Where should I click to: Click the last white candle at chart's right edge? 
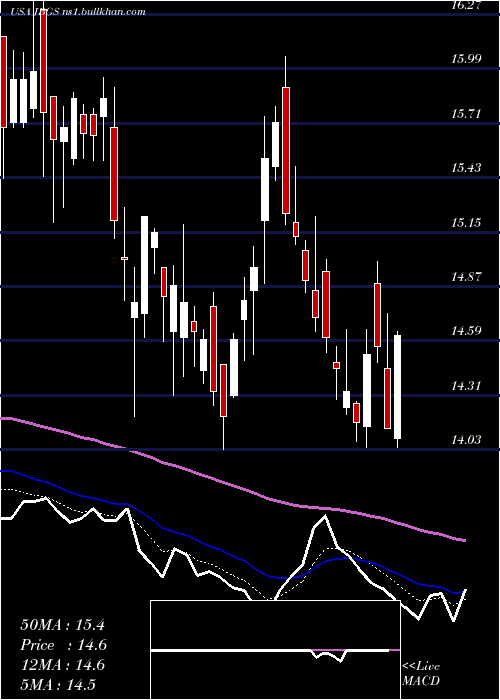pyautogui.click(x=397, y=387)
